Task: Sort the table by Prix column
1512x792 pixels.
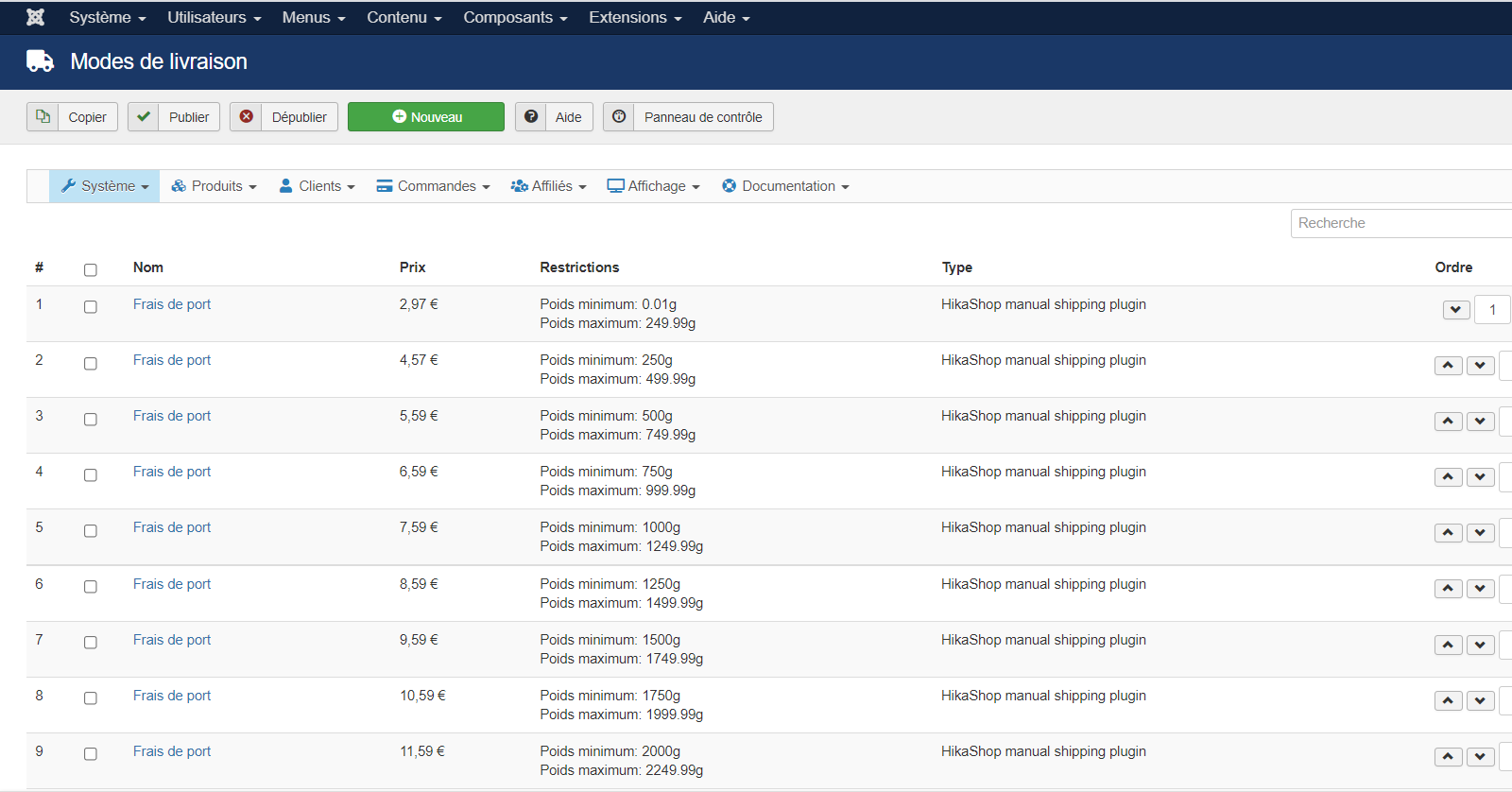Action: click(x=412, y=267)
